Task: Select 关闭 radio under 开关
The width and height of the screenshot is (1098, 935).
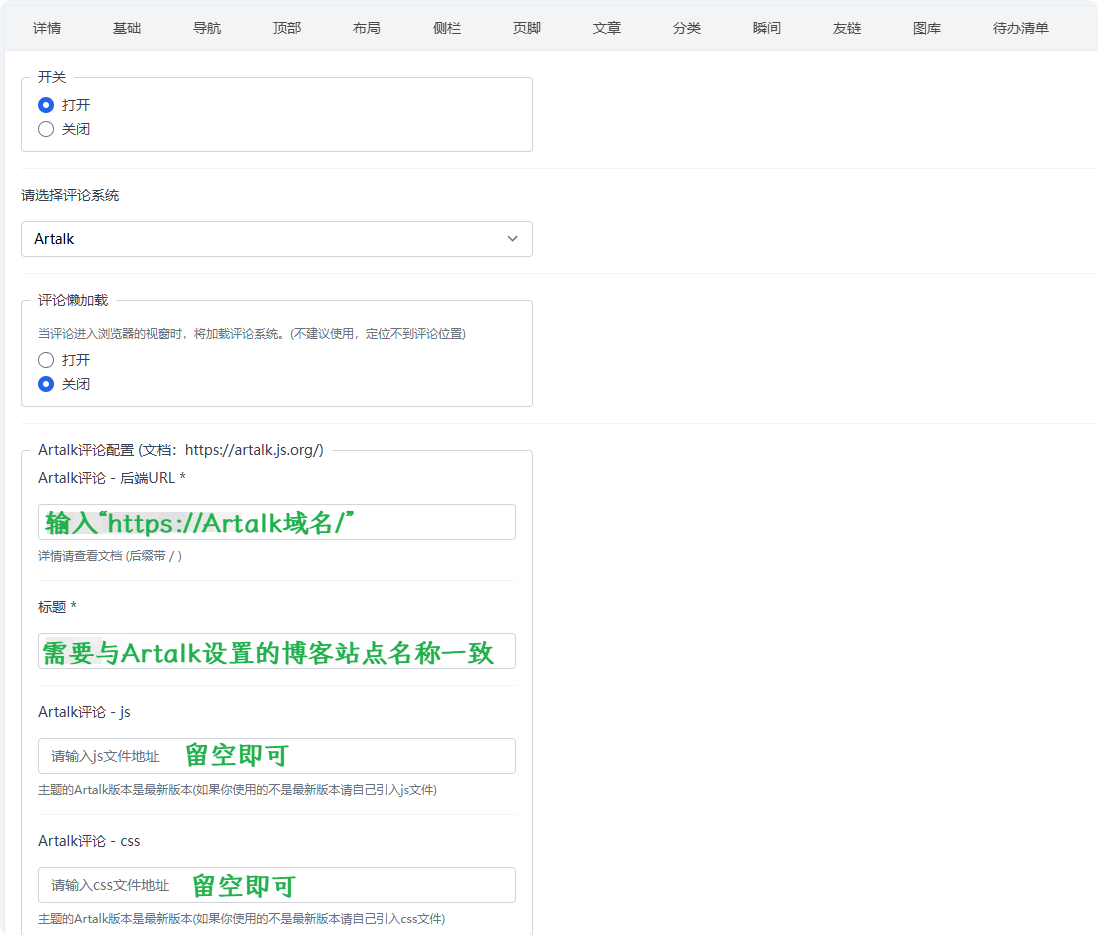Action: pyautogui.click(x=46, y=129)
